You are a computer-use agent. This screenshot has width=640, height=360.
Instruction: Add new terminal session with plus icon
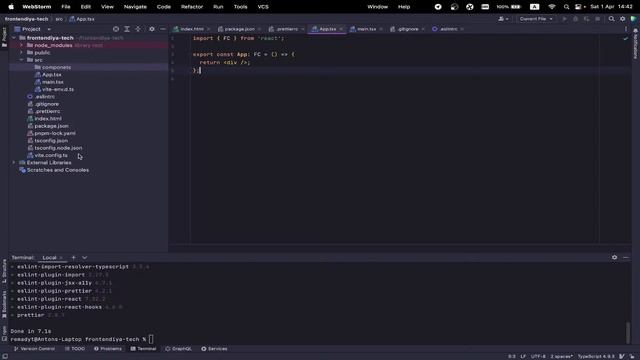pyautogui.click(x=73, y=258)
